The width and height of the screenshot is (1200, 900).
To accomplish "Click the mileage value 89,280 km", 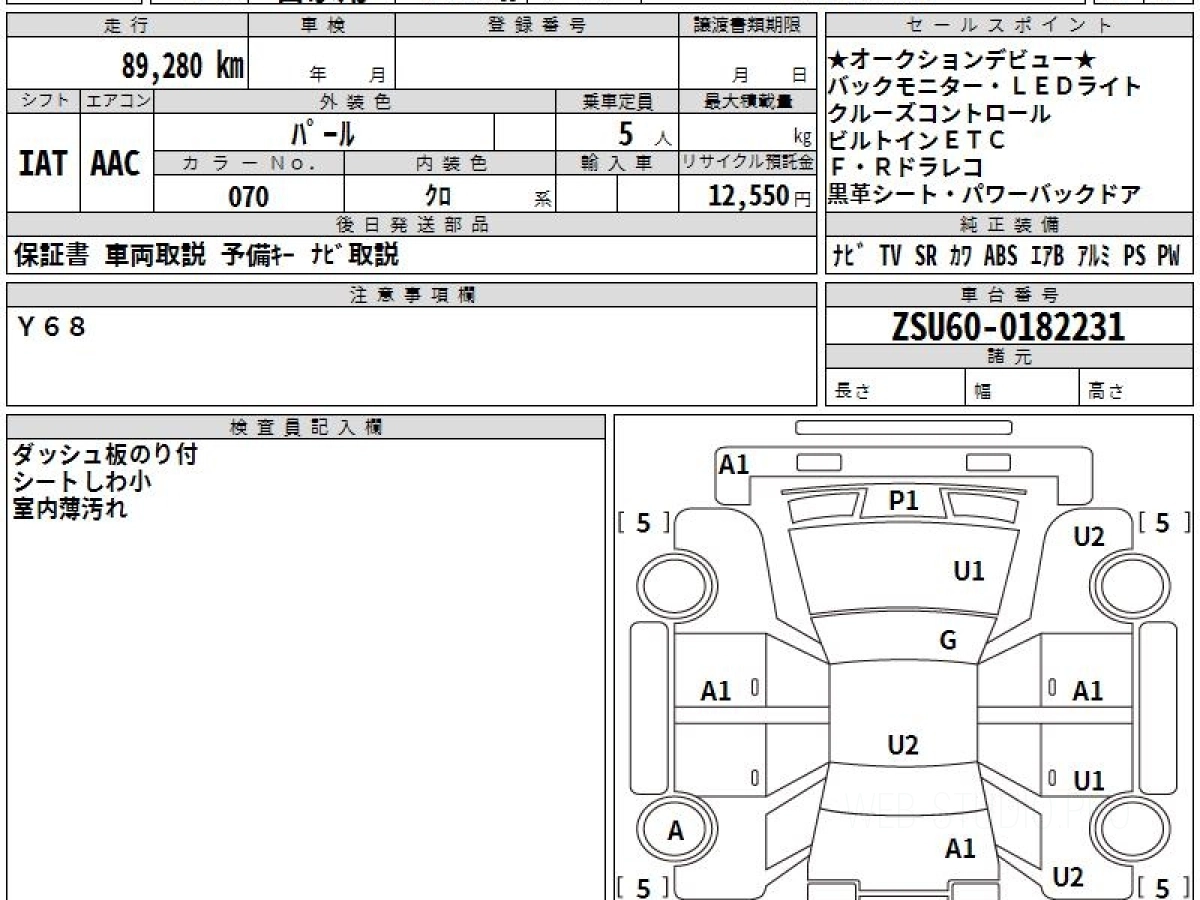I will point(182,66).
